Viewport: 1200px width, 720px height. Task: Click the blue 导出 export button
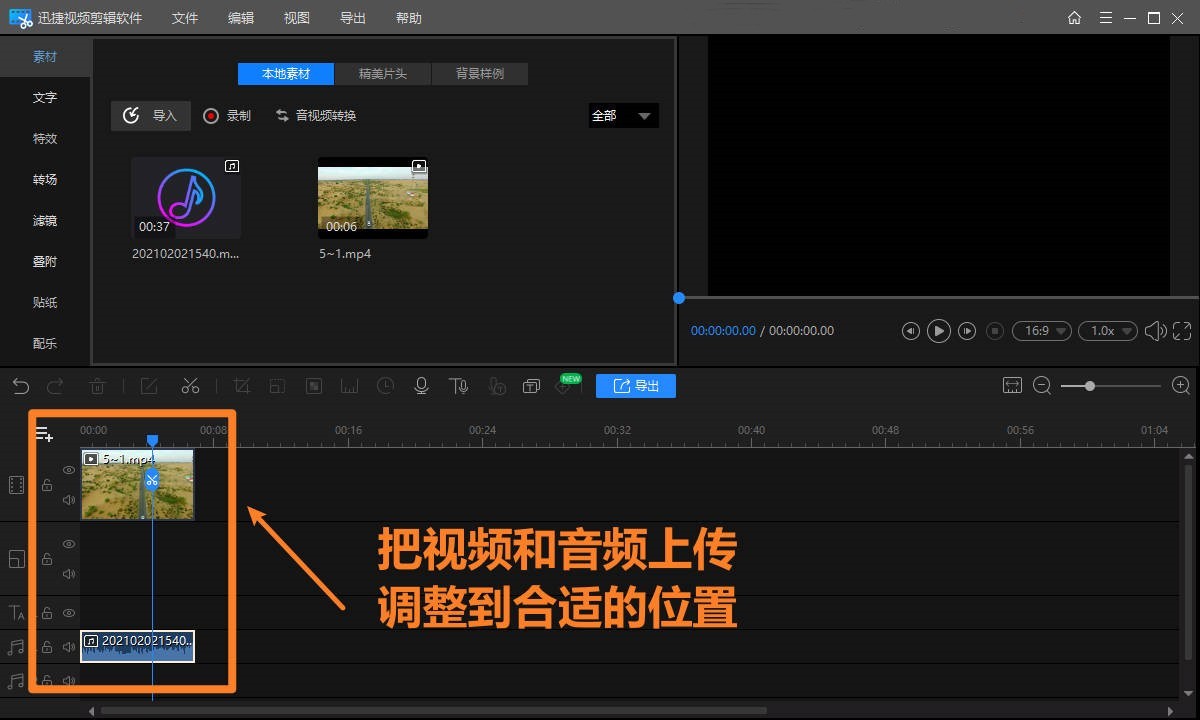click(x=636, y=385)
